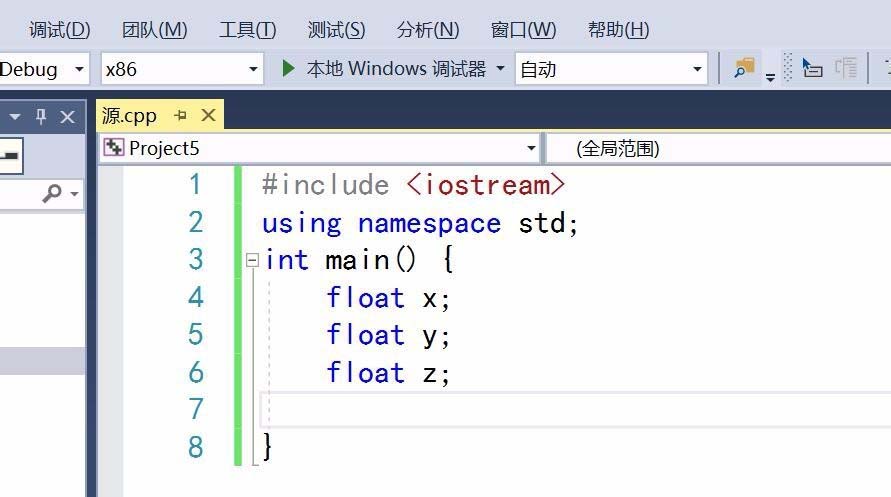The height and width of the screenshot is (497, 891).
Task: Open the 帮助(H) menu
Action: (618, 30)
